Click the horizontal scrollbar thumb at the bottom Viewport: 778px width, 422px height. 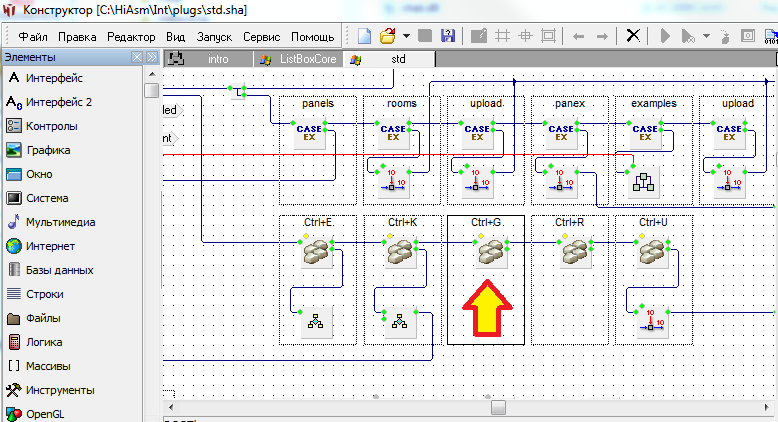pos(497,407)
